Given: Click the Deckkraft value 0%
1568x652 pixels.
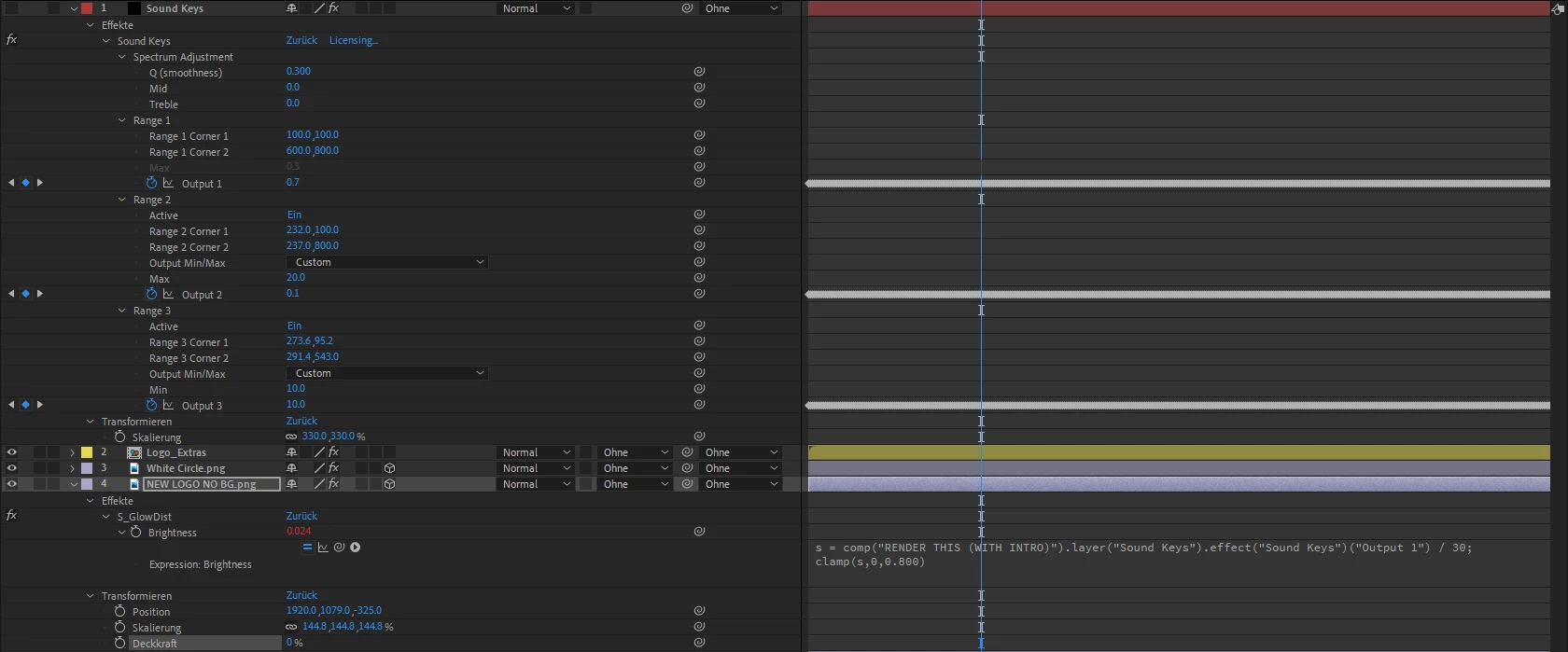Looking at the screenshot, I should (294, 643).
